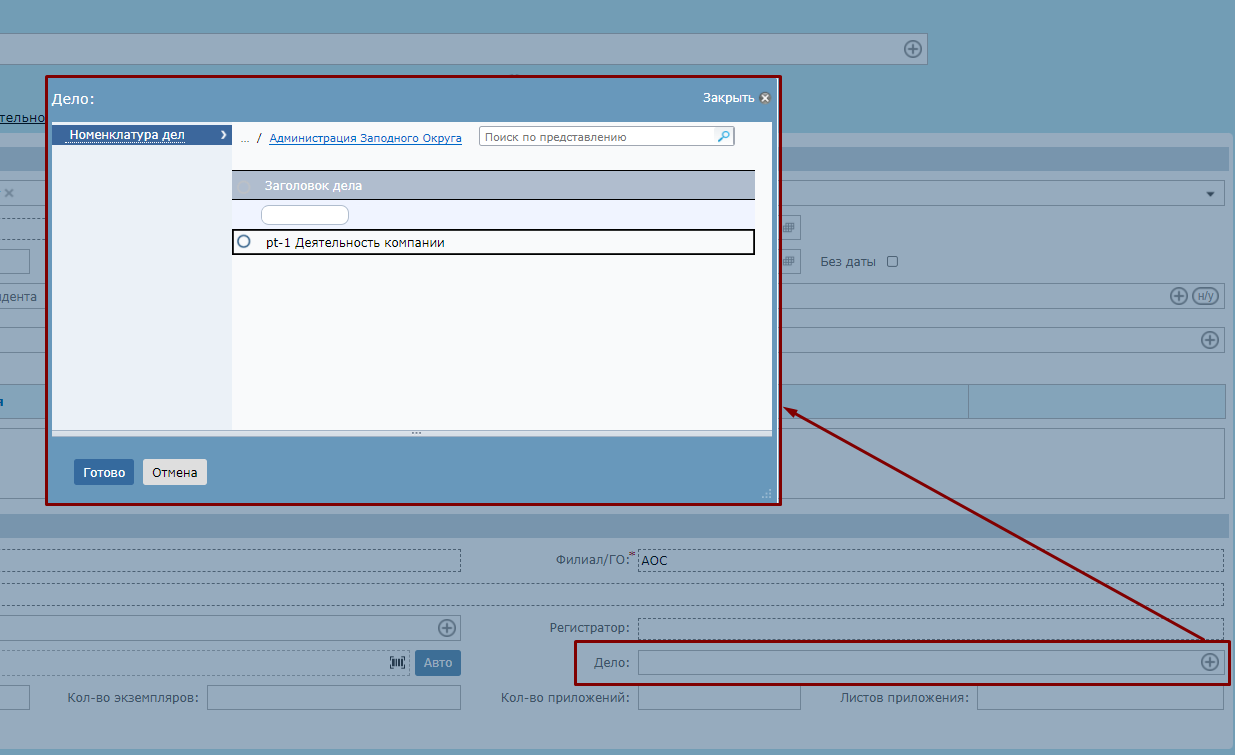Click the search magnifier icon in dialog
The width and height of the screenshot is (1235, 755).
pos(724,136)
